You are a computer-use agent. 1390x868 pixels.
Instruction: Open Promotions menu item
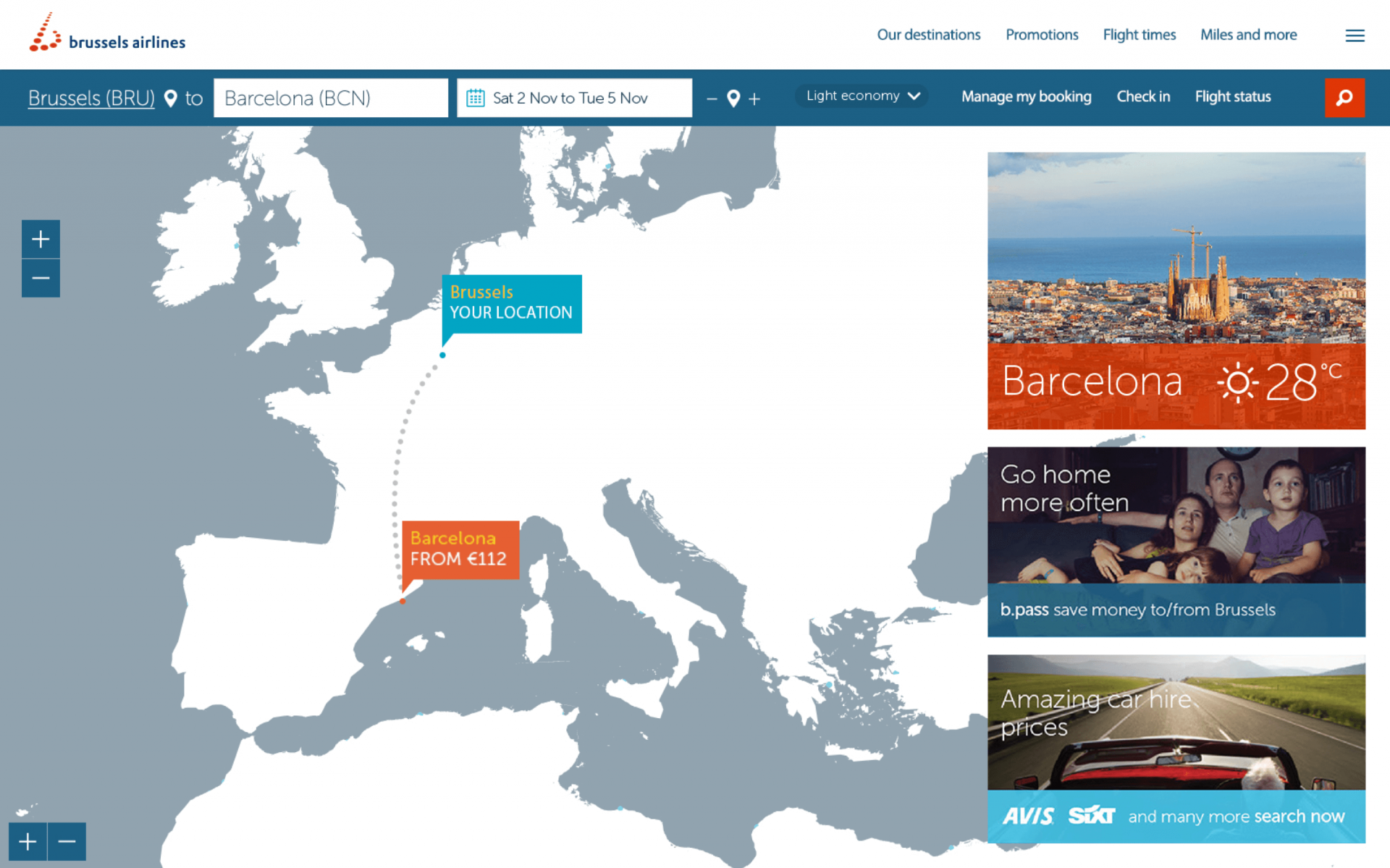1042,35
